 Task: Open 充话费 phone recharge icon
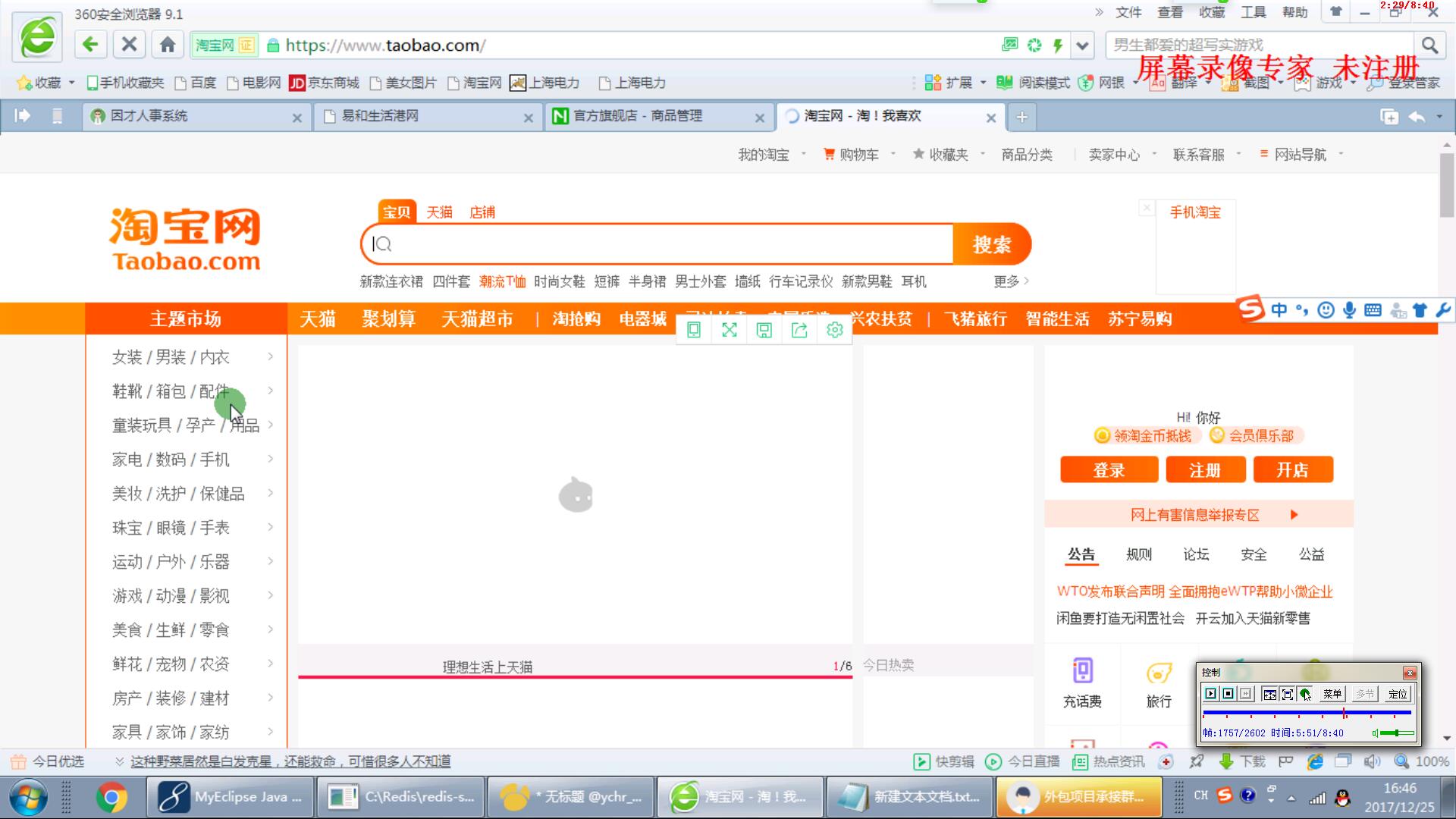tap(1082, 682)
